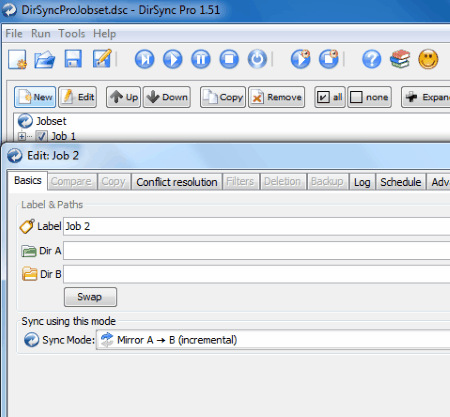
Task: Save jobset using floppy disk icon
Action: [73, 59]
